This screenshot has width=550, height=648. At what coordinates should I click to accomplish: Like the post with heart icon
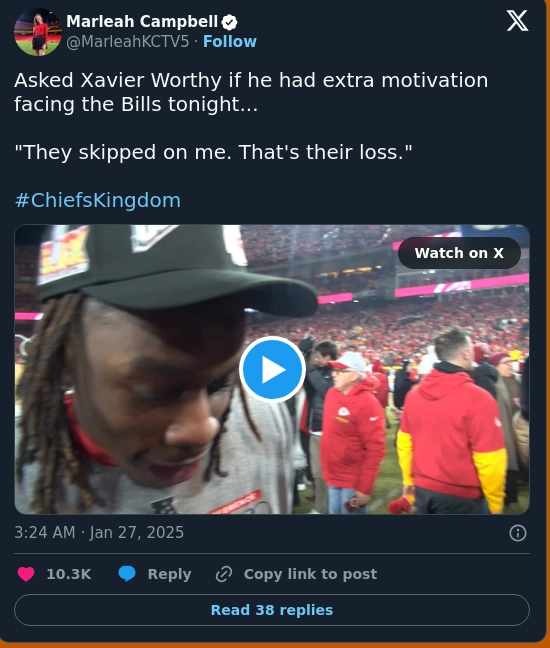pos(26,574)
